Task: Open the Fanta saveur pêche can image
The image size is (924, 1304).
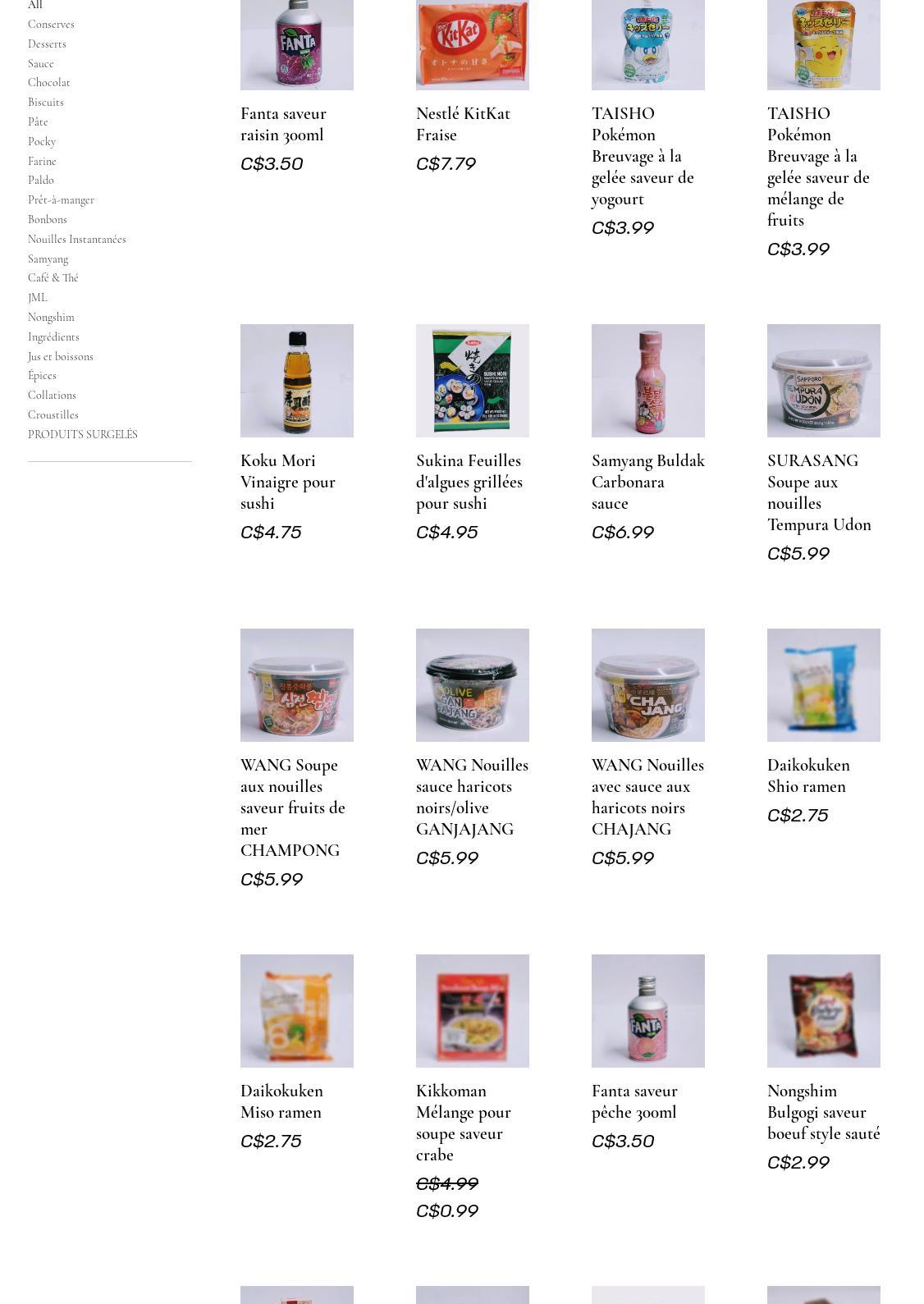Action: (x=647, y=1011)
